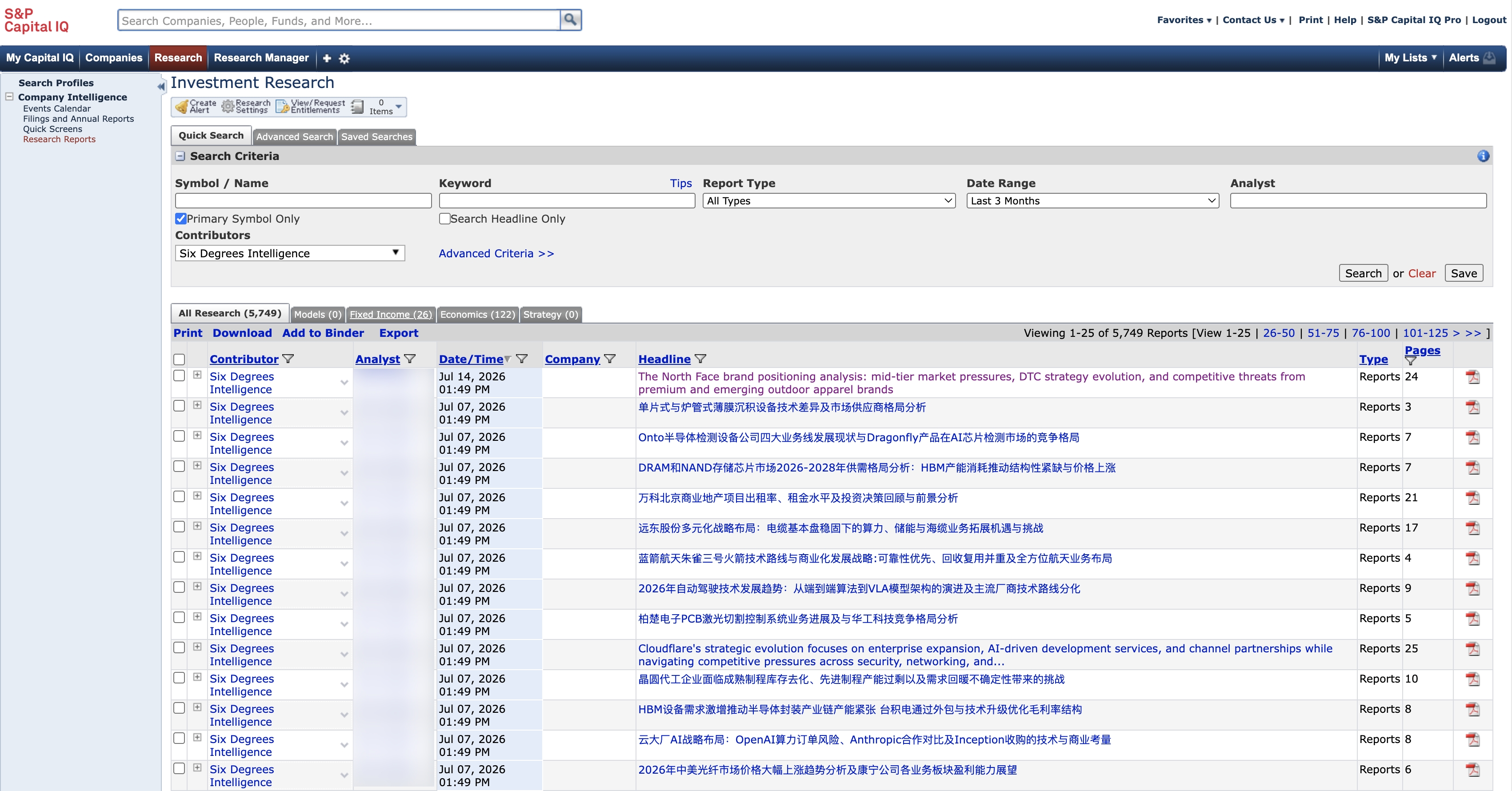
Task: Click the Alerts icon in navigation bar
Action: point(1489,57)
